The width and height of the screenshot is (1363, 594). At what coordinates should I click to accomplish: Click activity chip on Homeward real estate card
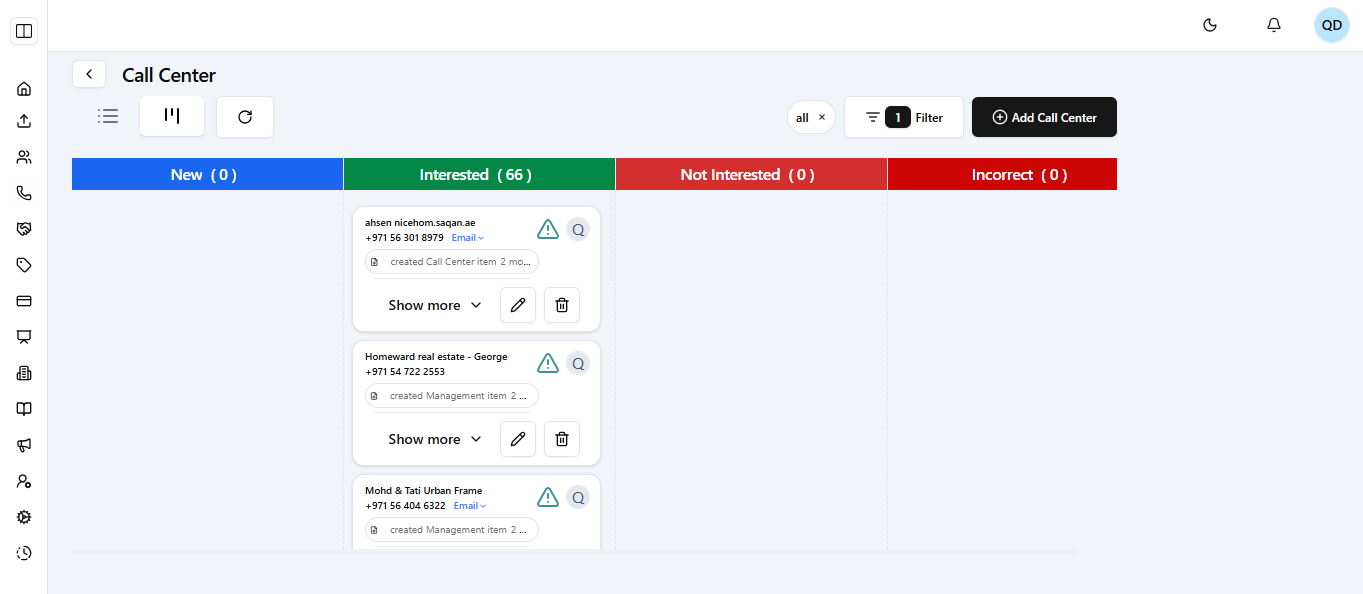[452, 396]
